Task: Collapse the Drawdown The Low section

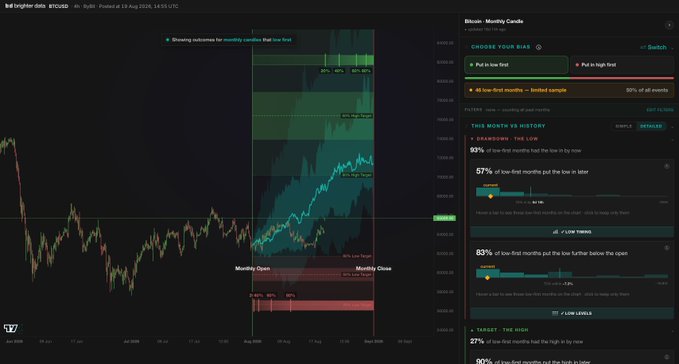Action: click(x=672, y=139)
